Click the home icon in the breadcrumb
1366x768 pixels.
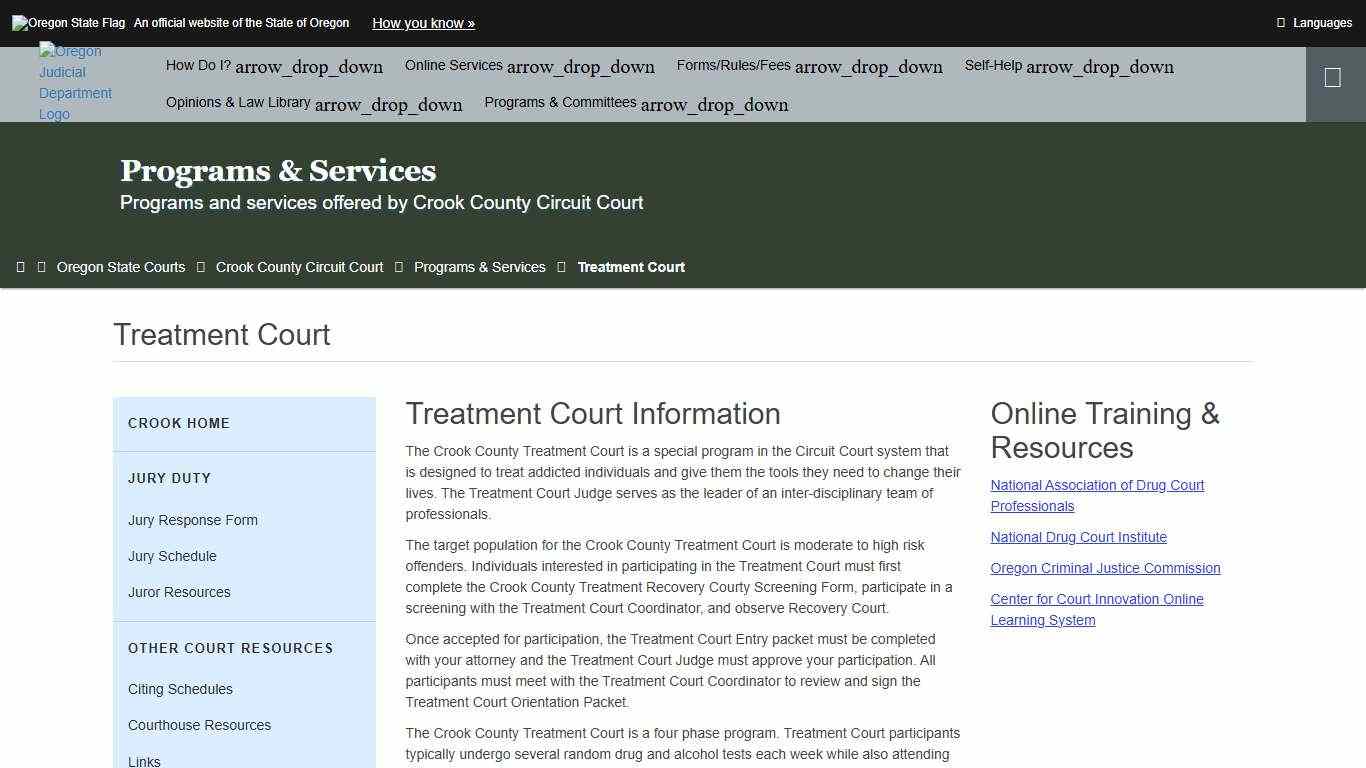[20, 266]
